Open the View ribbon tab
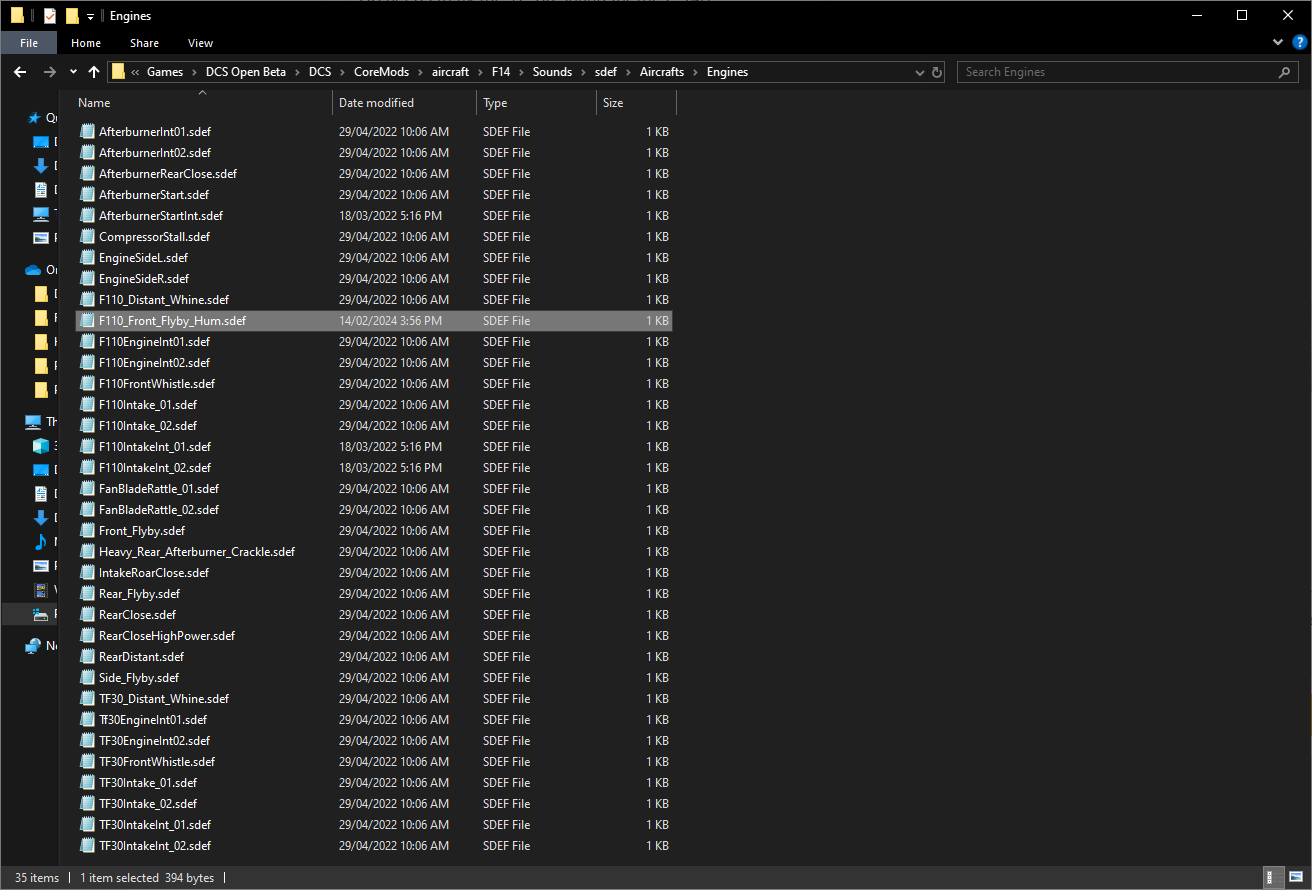This screenshot has height=890, width=1312. 201,43
